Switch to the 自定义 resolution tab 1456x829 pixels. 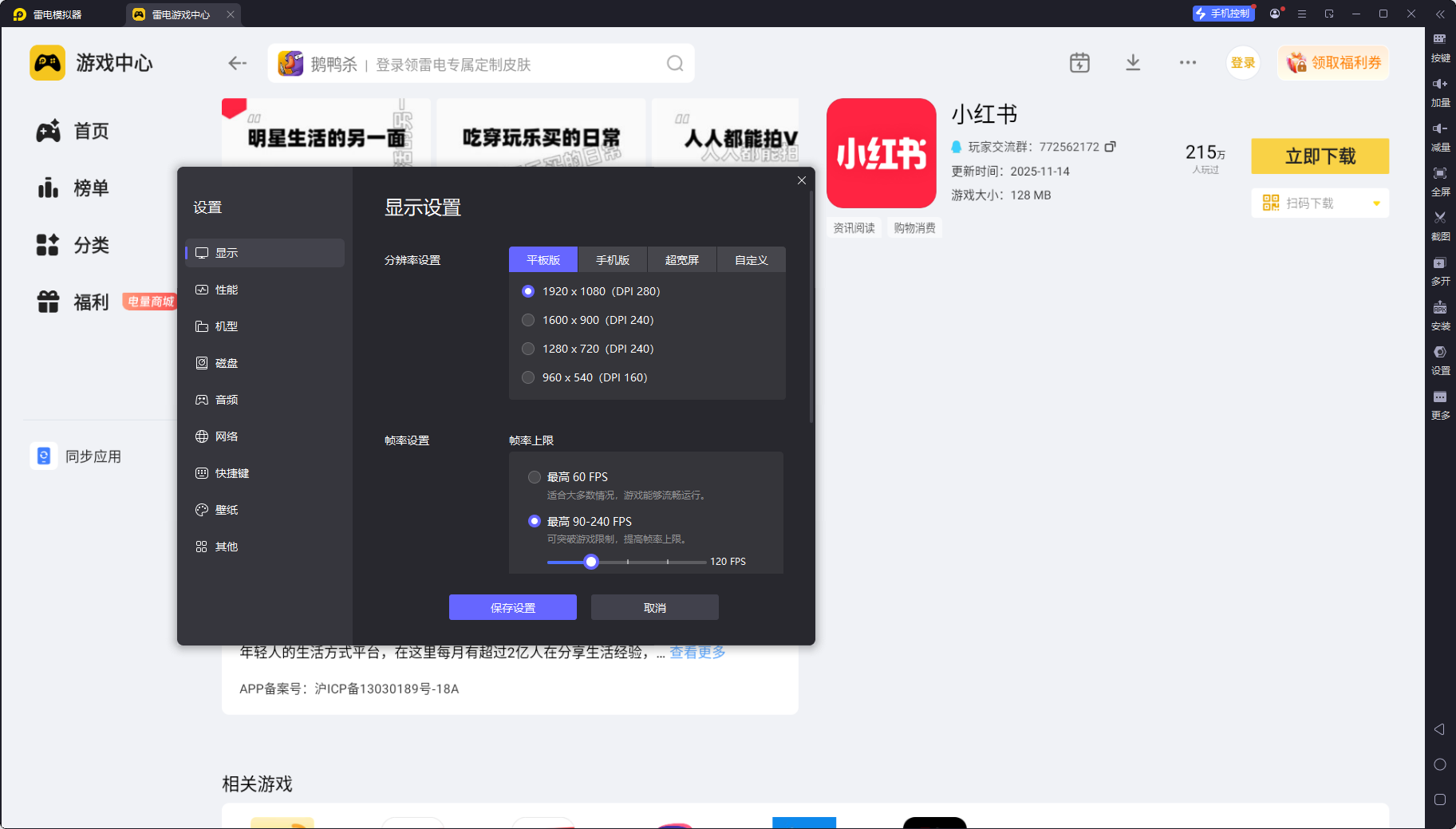coord(752,260)
